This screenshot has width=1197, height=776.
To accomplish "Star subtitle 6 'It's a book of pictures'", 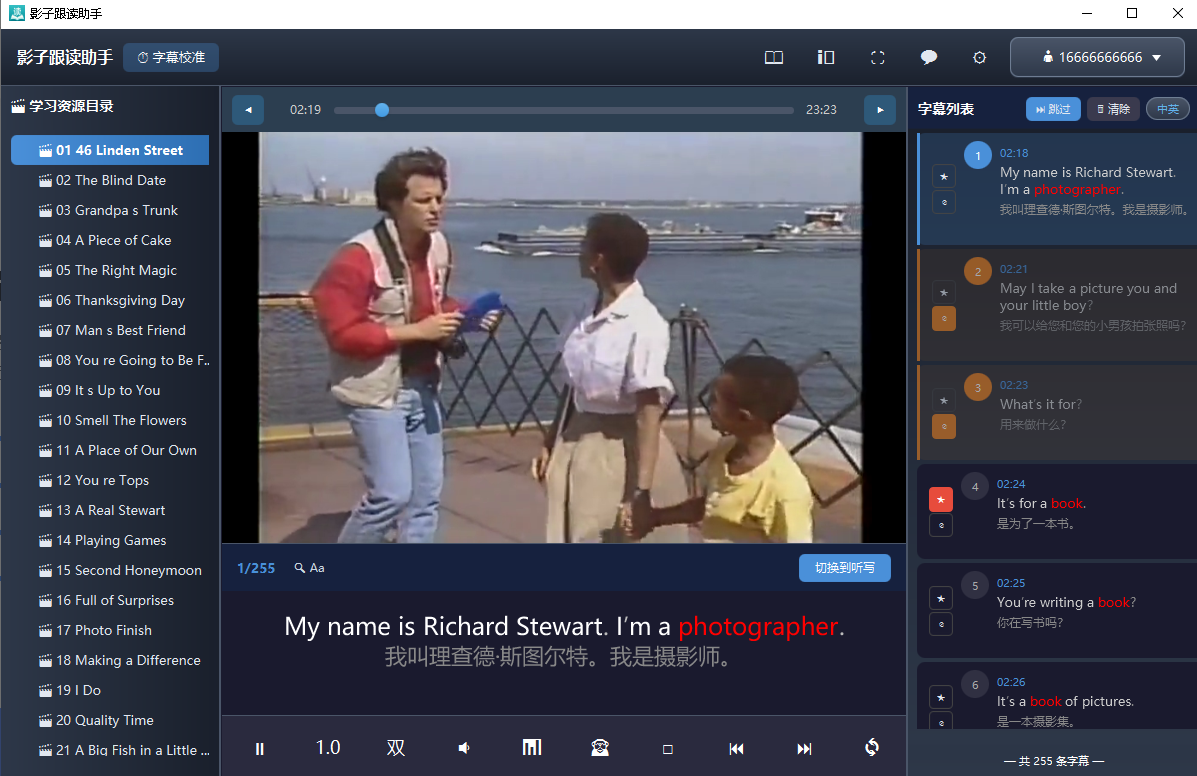I will [941, 697].
